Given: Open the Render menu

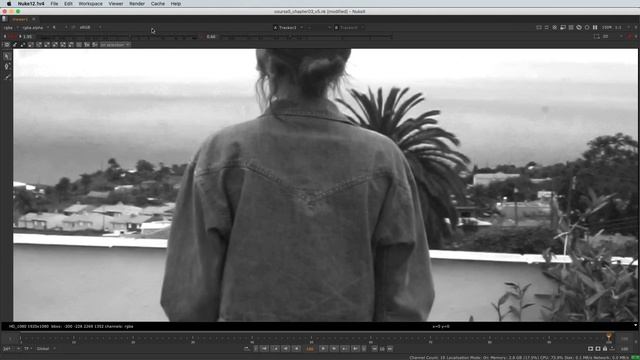Looking at the screenshot, I should [x=137, y=4].
